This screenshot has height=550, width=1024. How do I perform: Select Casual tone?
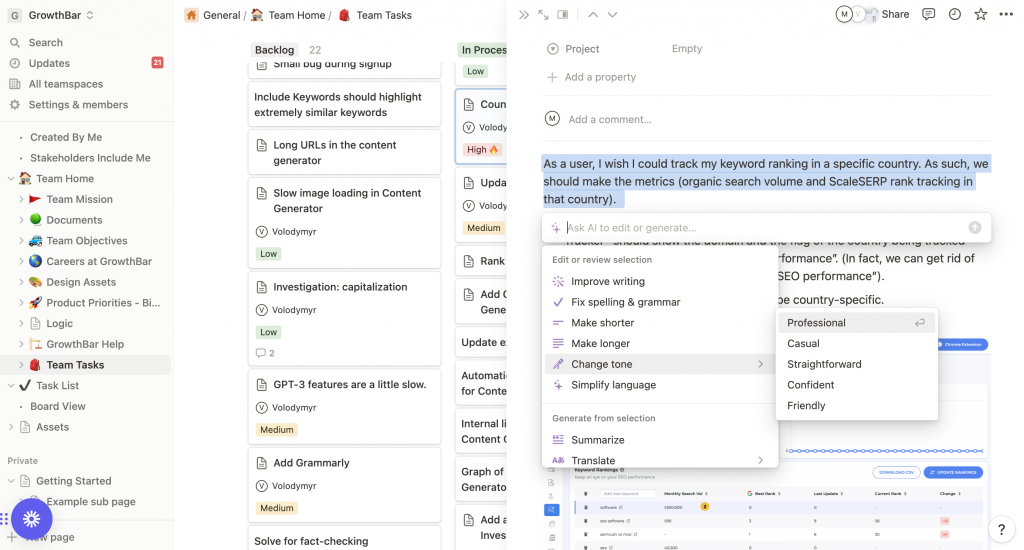coord(857,344)
